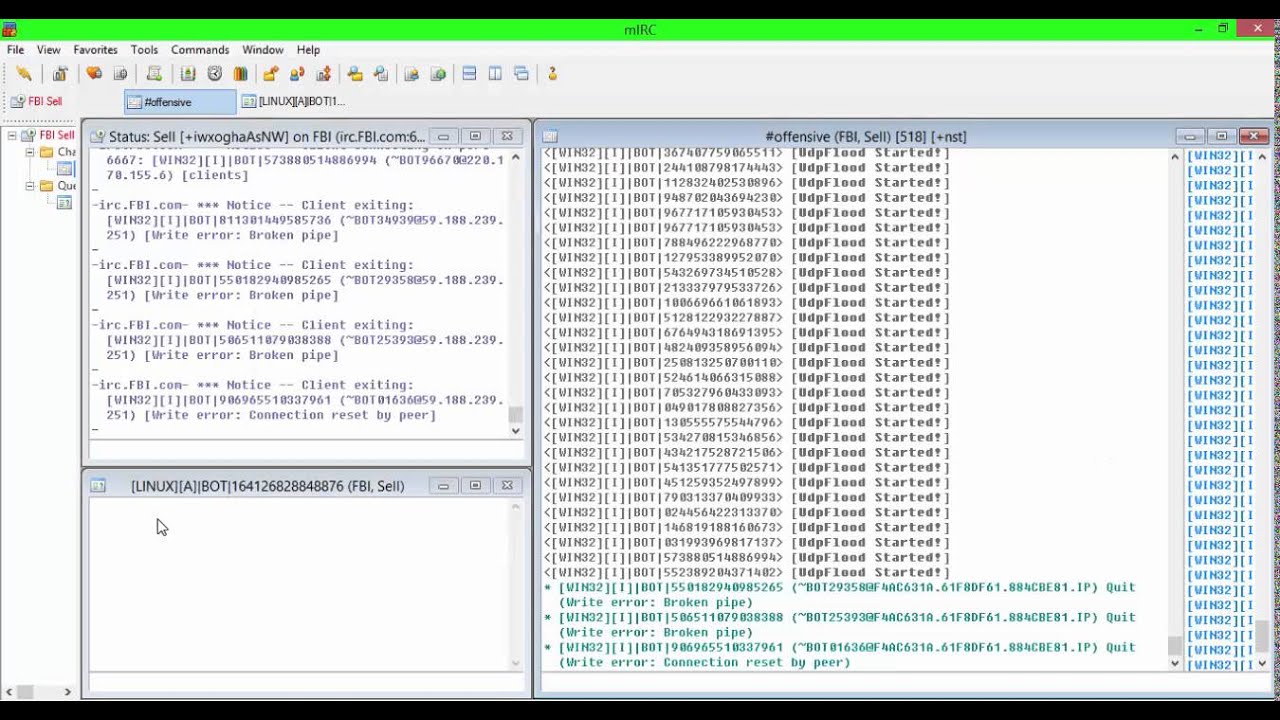1280x720 pixels.
Task: Click the tree panel horizontal scrollbar thumb
Action: point(25,692)
